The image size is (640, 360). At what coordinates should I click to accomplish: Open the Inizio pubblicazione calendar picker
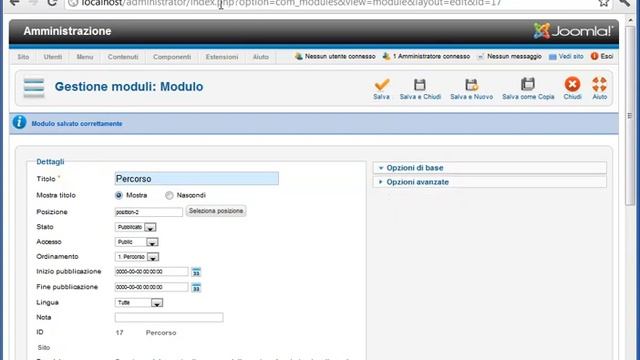click(x=196, y=272)
